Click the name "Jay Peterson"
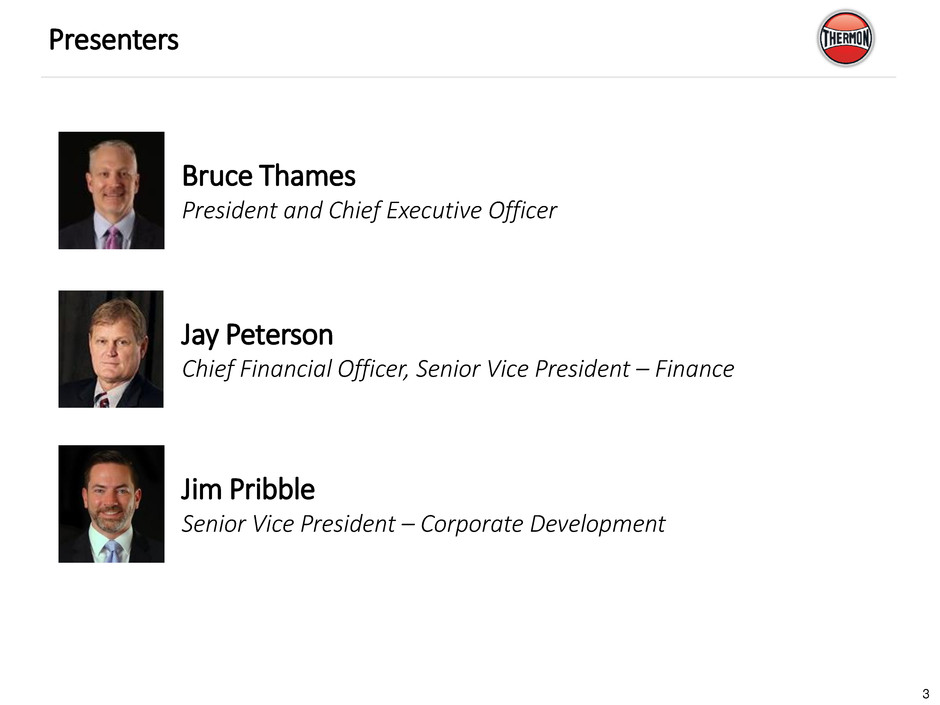Viewport: 940px width, 705px height. [257, 333]
